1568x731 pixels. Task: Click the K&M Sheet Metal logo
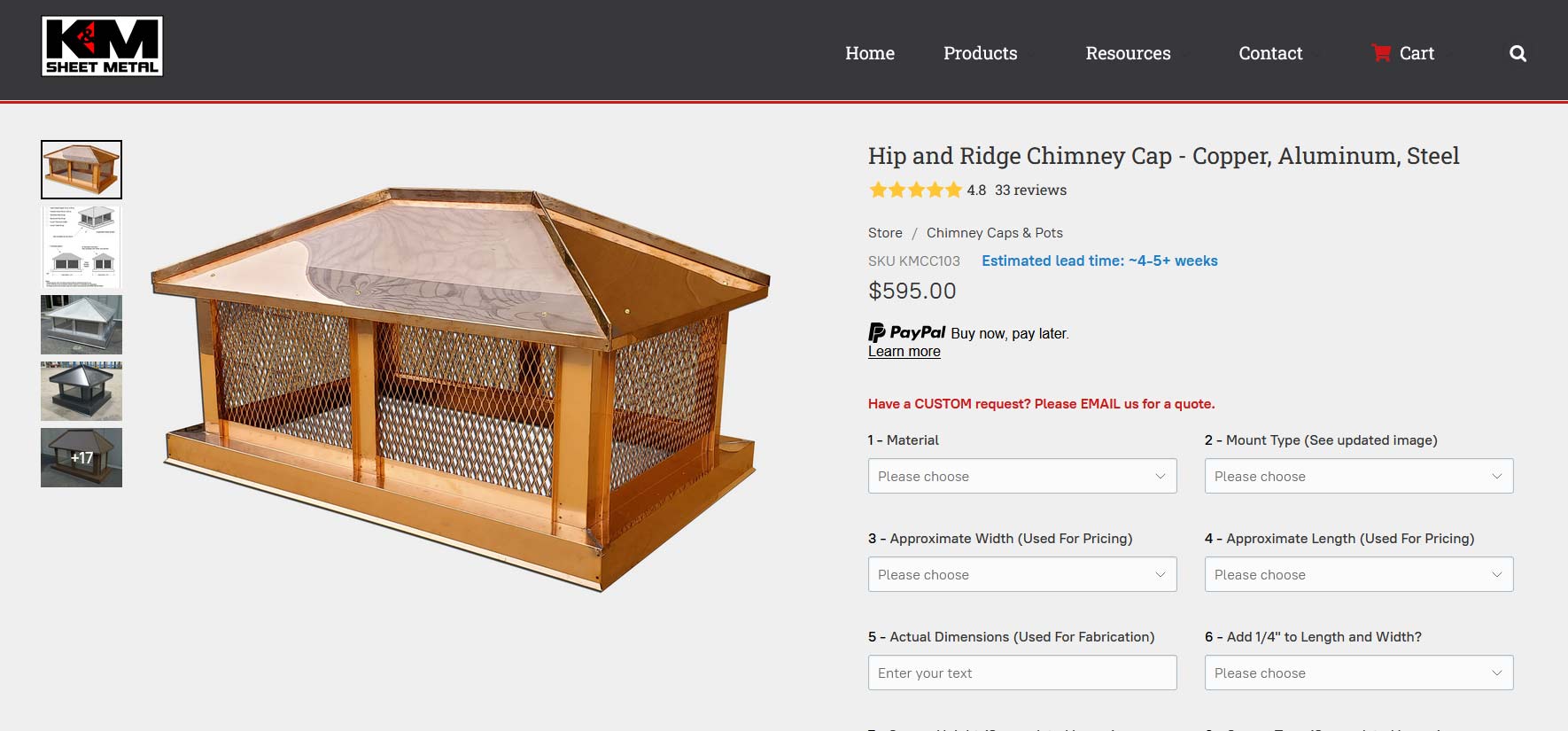[101, 46]
